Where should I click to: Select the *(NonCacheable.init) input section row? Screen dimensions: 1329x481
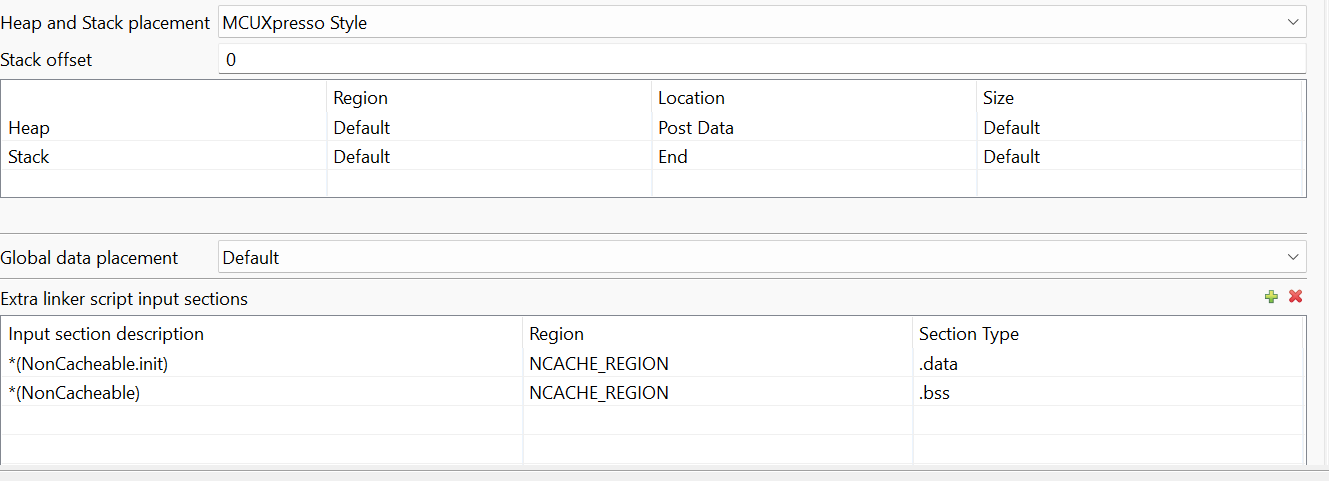pos(88,364)
